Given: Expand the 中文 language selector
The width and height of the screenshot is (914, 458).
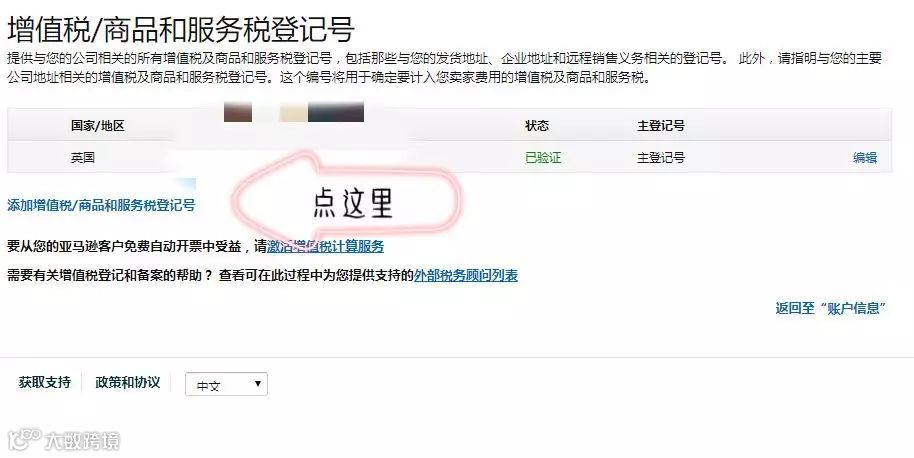Looking at the screenshot, I should coord(226,385).
